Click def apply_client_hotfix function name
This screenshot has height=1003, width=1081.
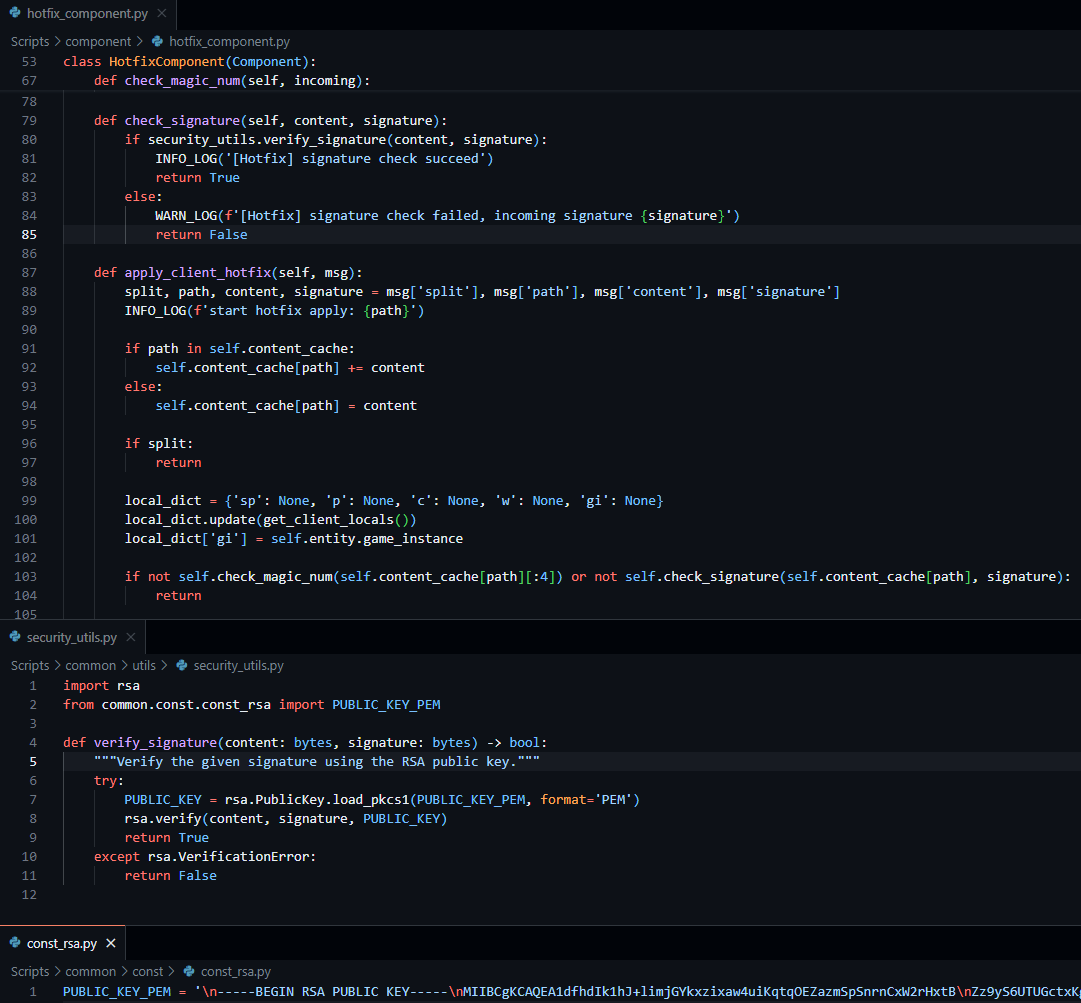point(198,272)
